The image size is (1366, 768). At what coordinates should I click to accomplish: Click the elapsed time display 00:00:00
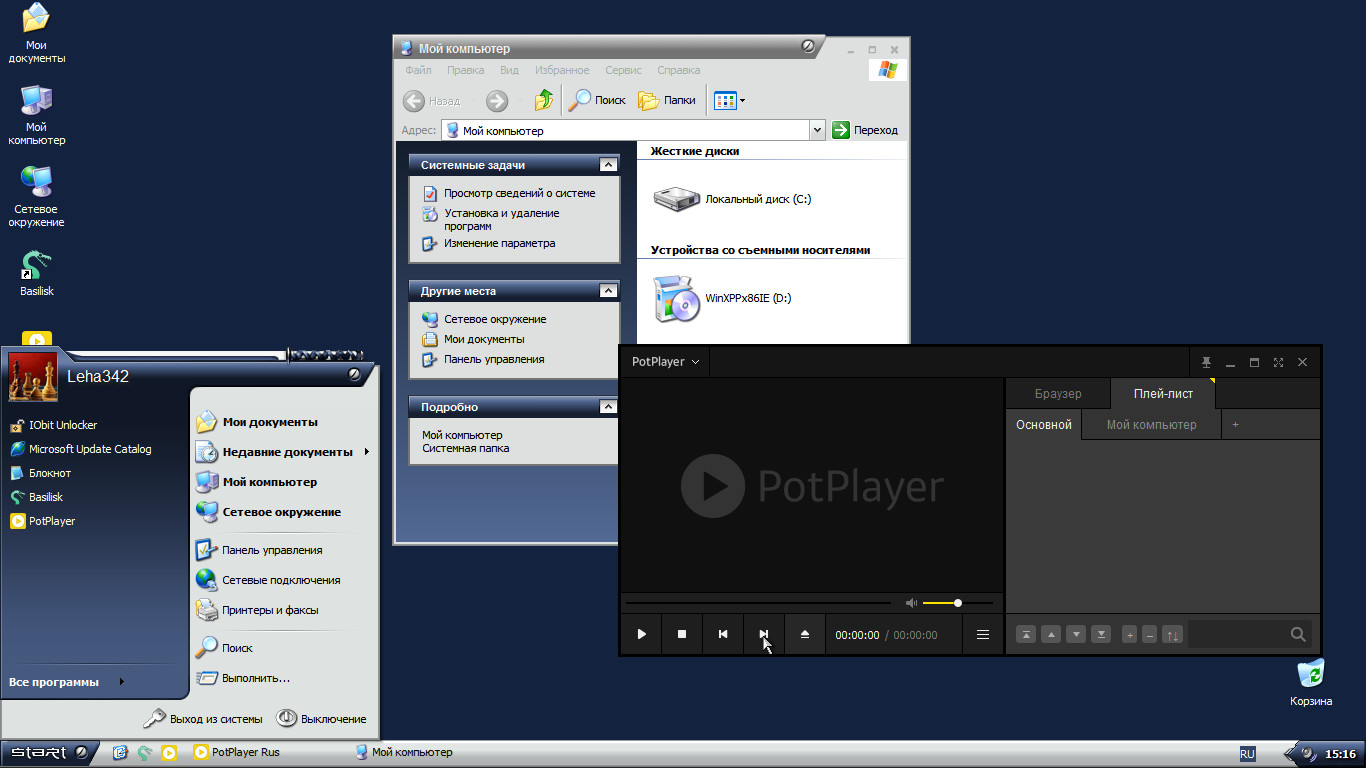click(857, 635)
